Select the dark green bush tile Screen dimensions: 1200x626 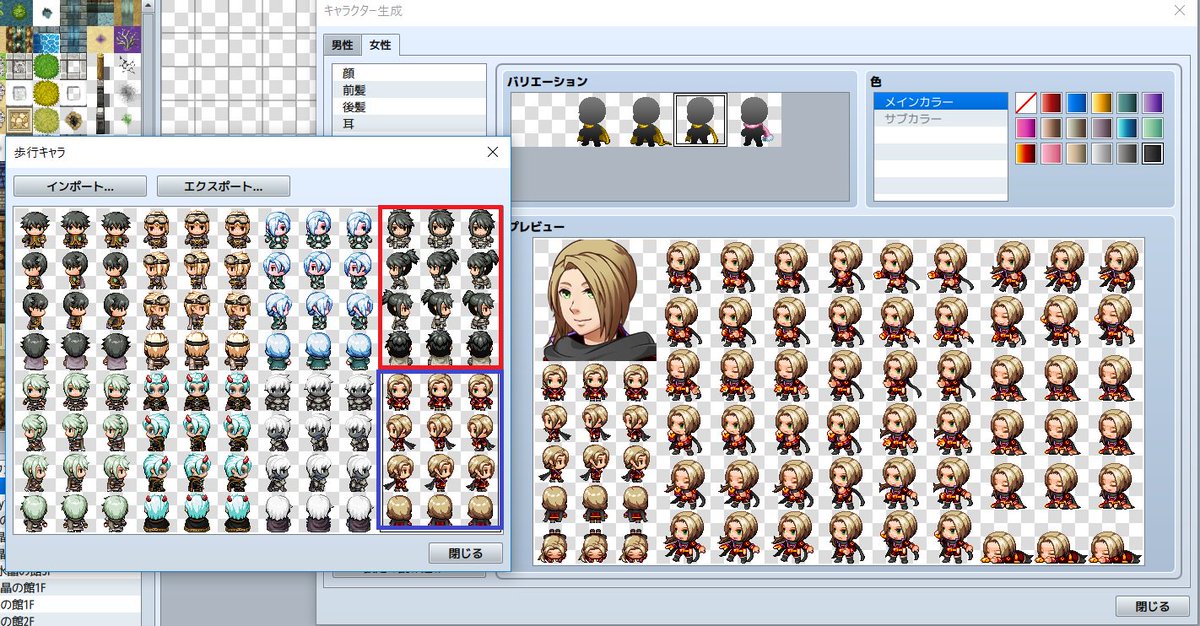pyautogui.click(x=46, y=67)
